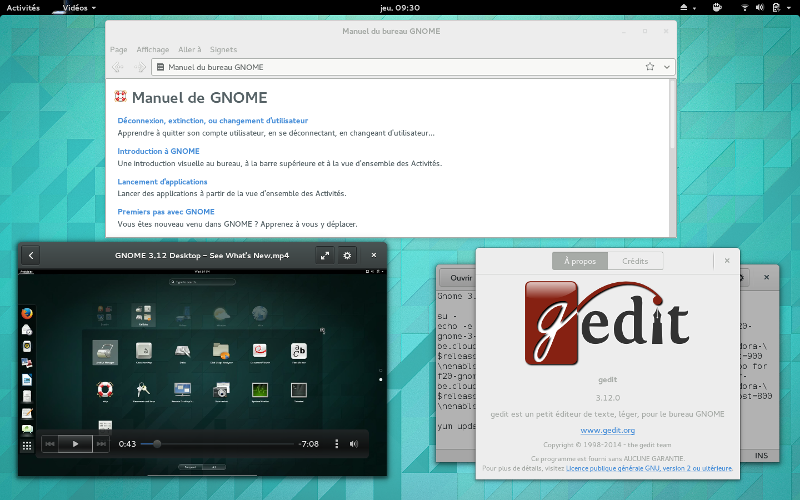
Task: Click the speaker volume icon in top bar
Action: pos(760,8)
